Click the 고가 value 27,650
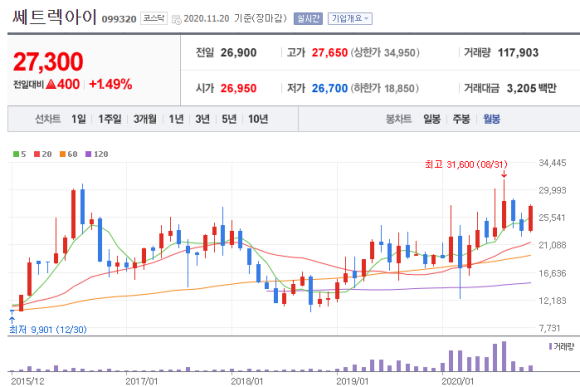580x387 pixels. tap(330, 53)
